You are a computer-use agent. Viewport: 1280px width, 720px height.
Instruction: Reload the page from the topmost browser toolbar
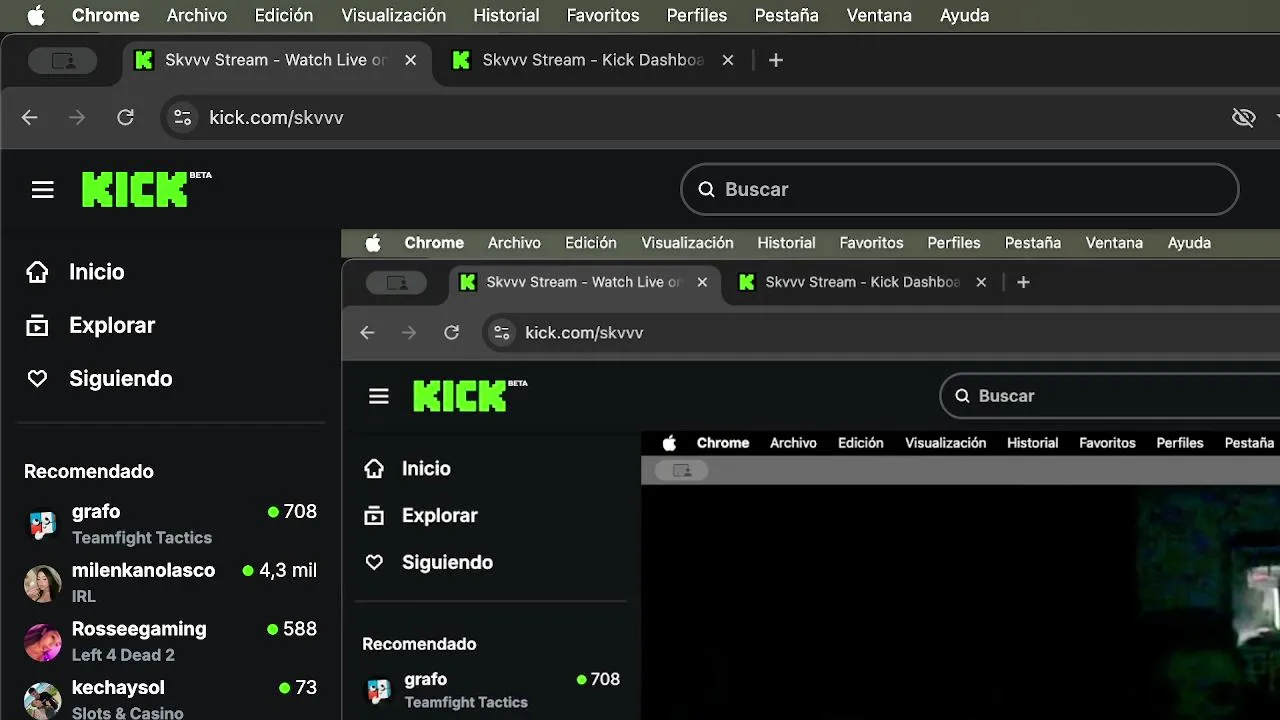click(x=125, y=117)
